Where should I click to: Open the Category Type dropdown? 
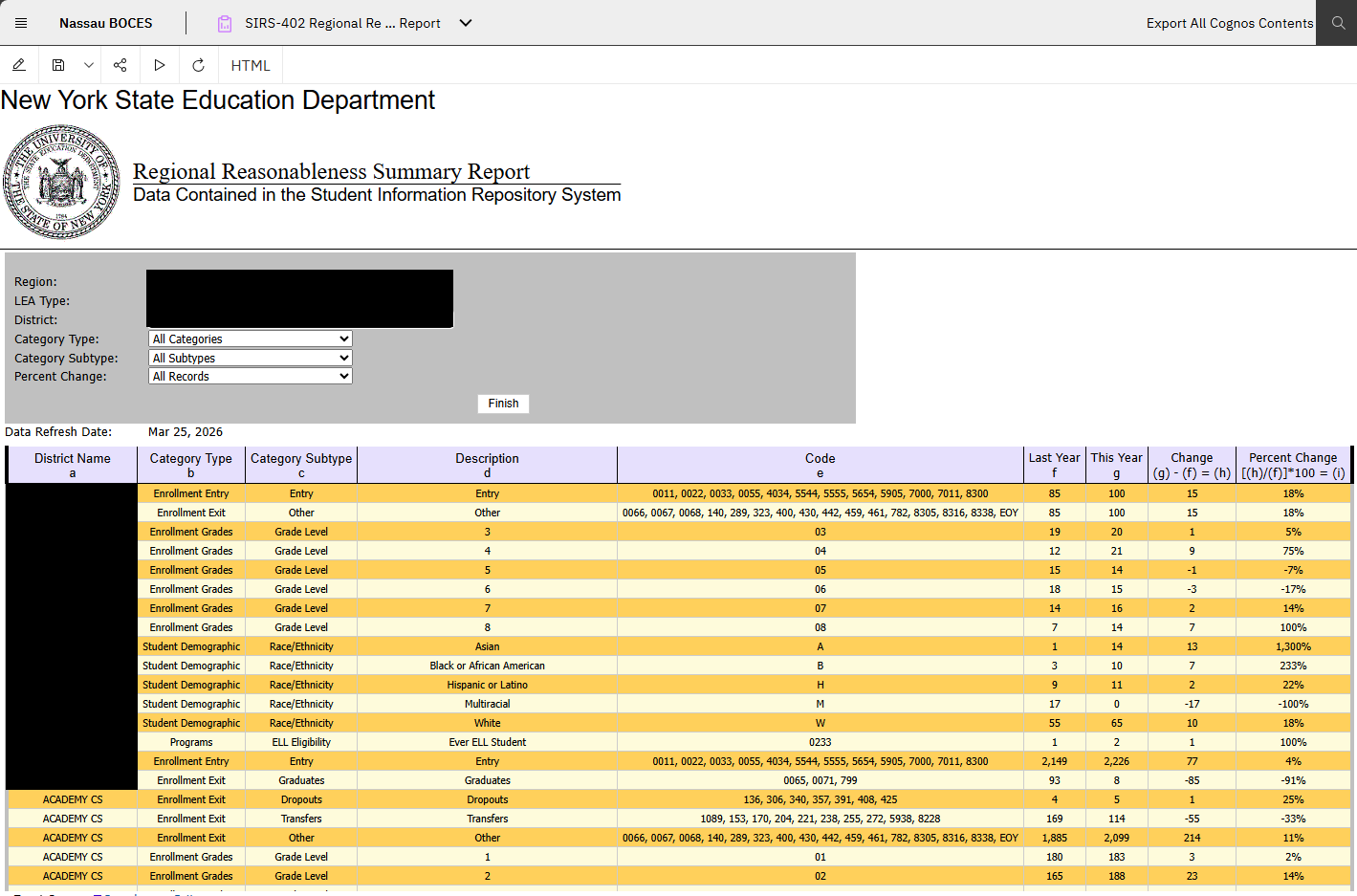pyautogui.click(x=251, y=339)
